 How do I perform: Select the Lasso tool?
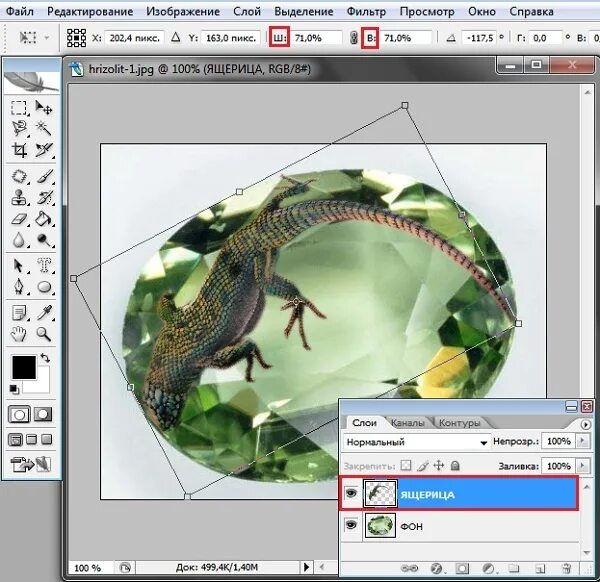coord(19,129)
